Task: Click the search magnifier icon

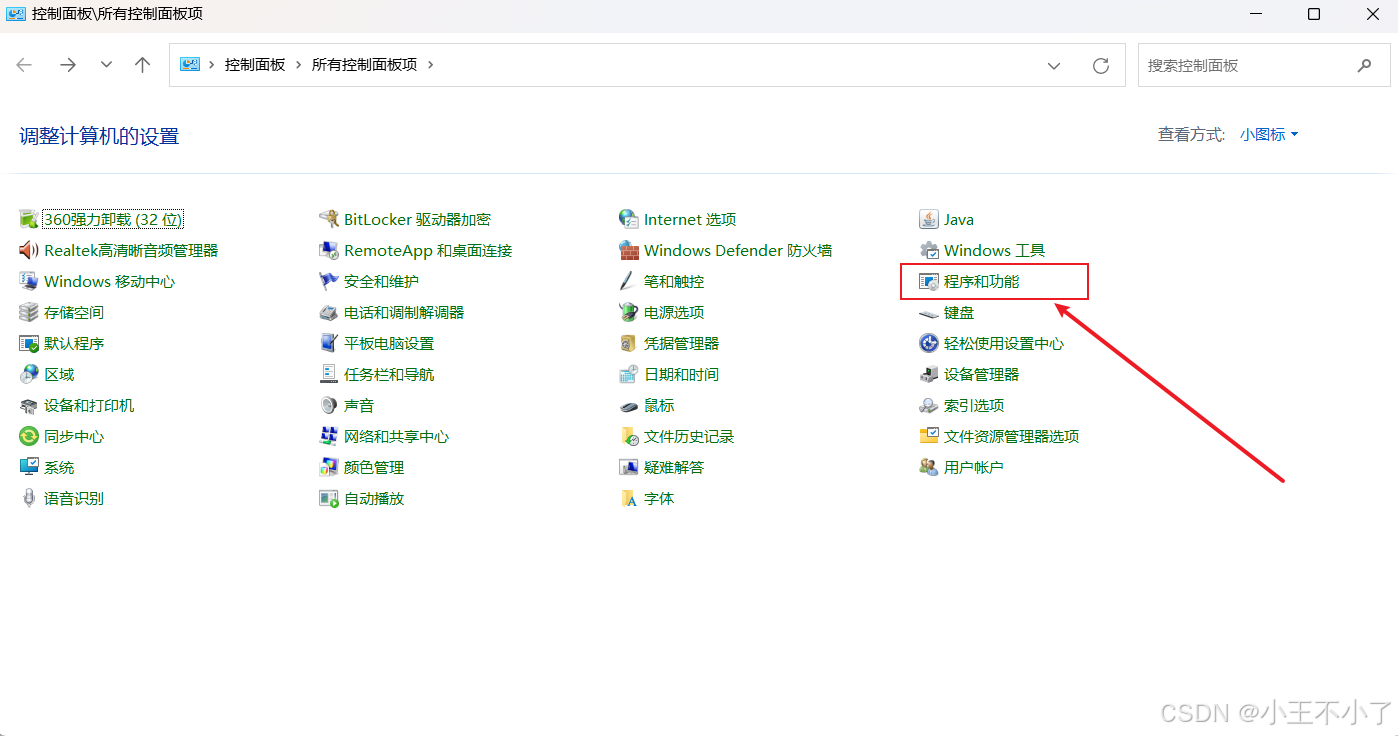Action: pos(1365,65)
